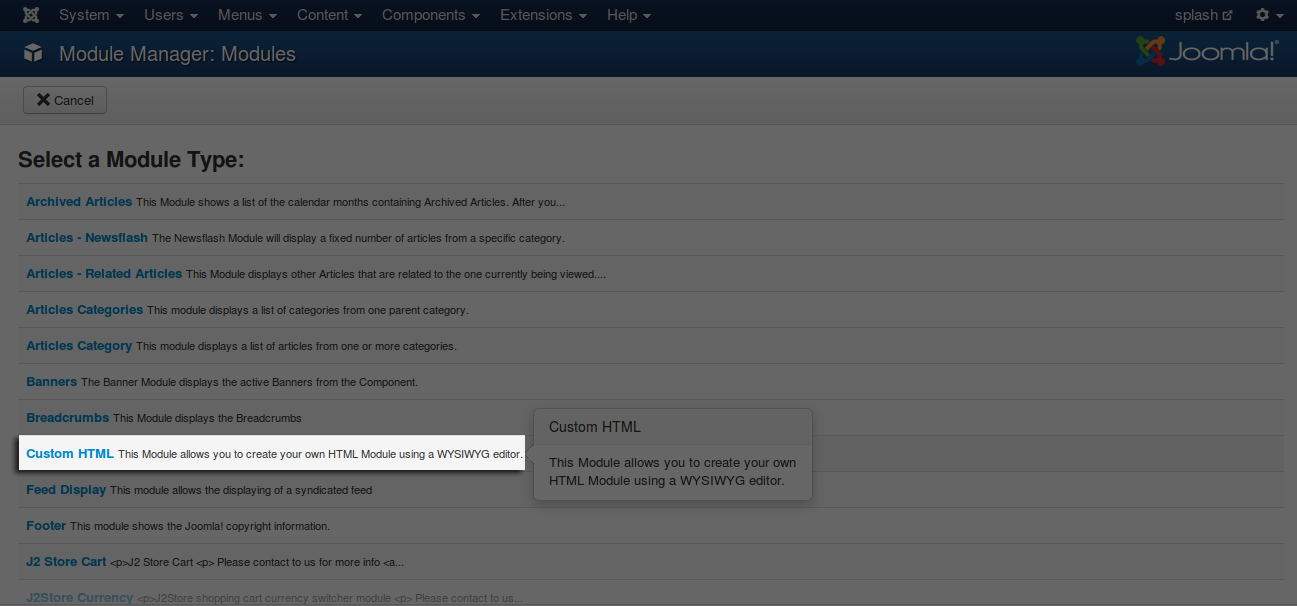1297x606 pixels.
Task: Expand the System dropdown menu
Action: coord(91,15)
